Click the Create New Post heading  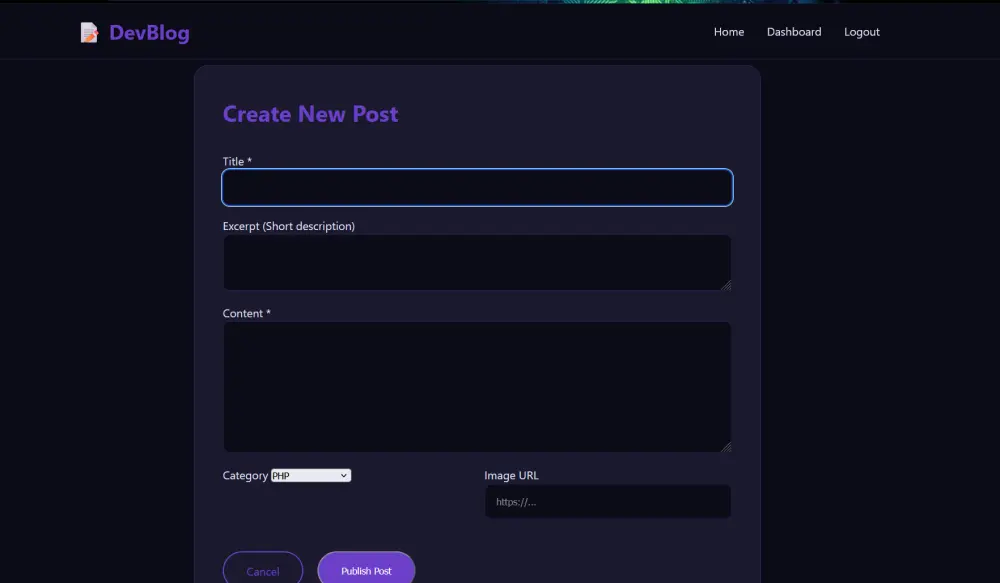point(310,114)
